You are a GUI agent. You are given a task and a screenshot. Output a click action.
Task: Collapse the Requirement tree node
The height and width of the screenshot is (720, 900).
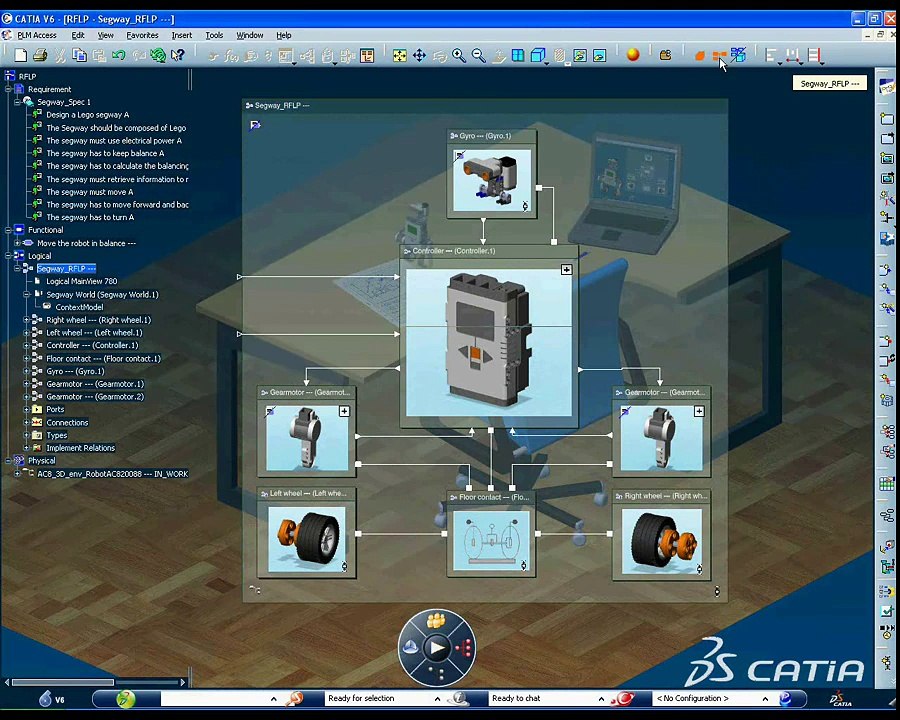click(8, 90)
